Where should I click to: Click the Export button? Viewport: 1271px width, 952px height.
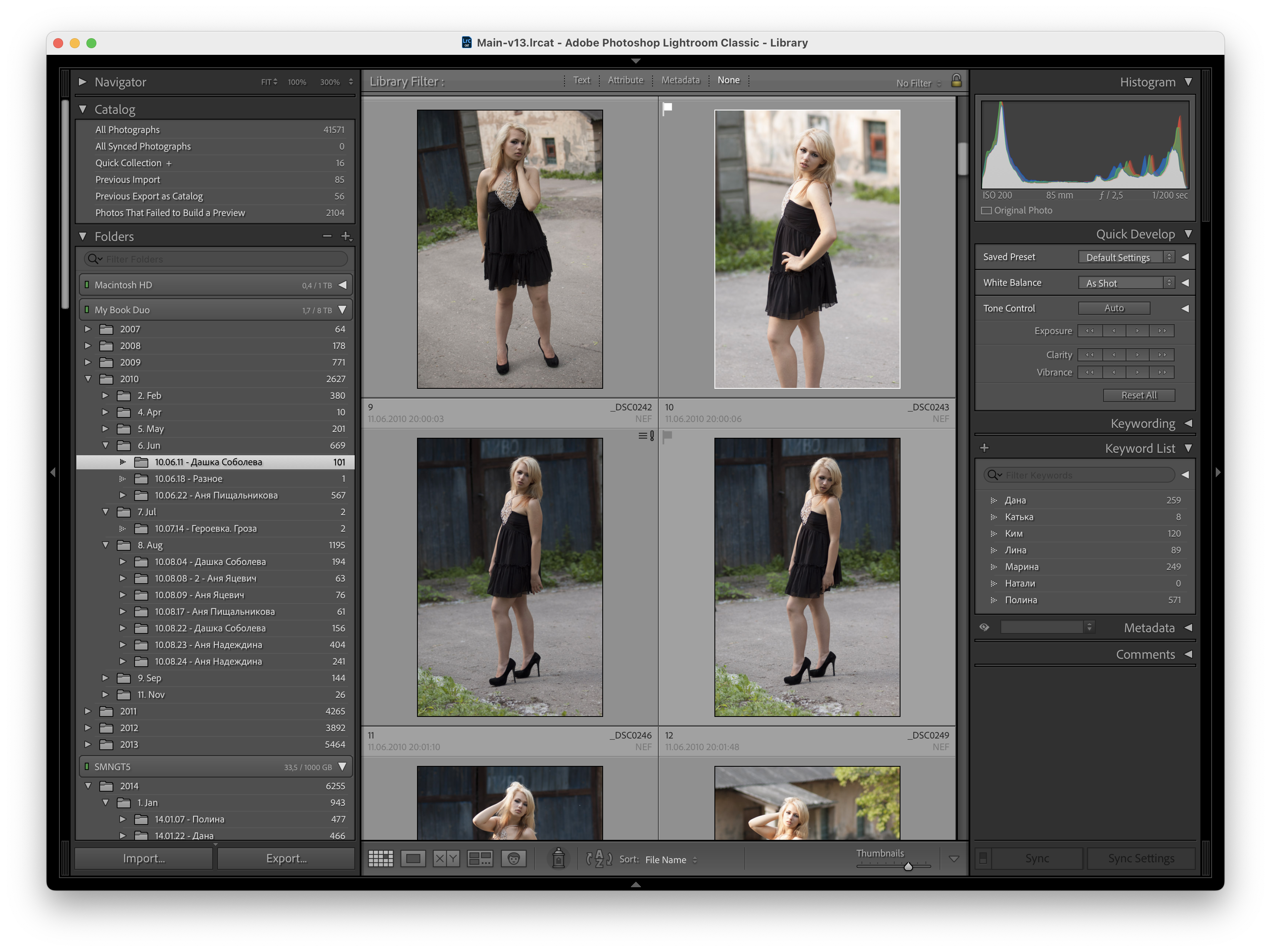click(286, 859)
